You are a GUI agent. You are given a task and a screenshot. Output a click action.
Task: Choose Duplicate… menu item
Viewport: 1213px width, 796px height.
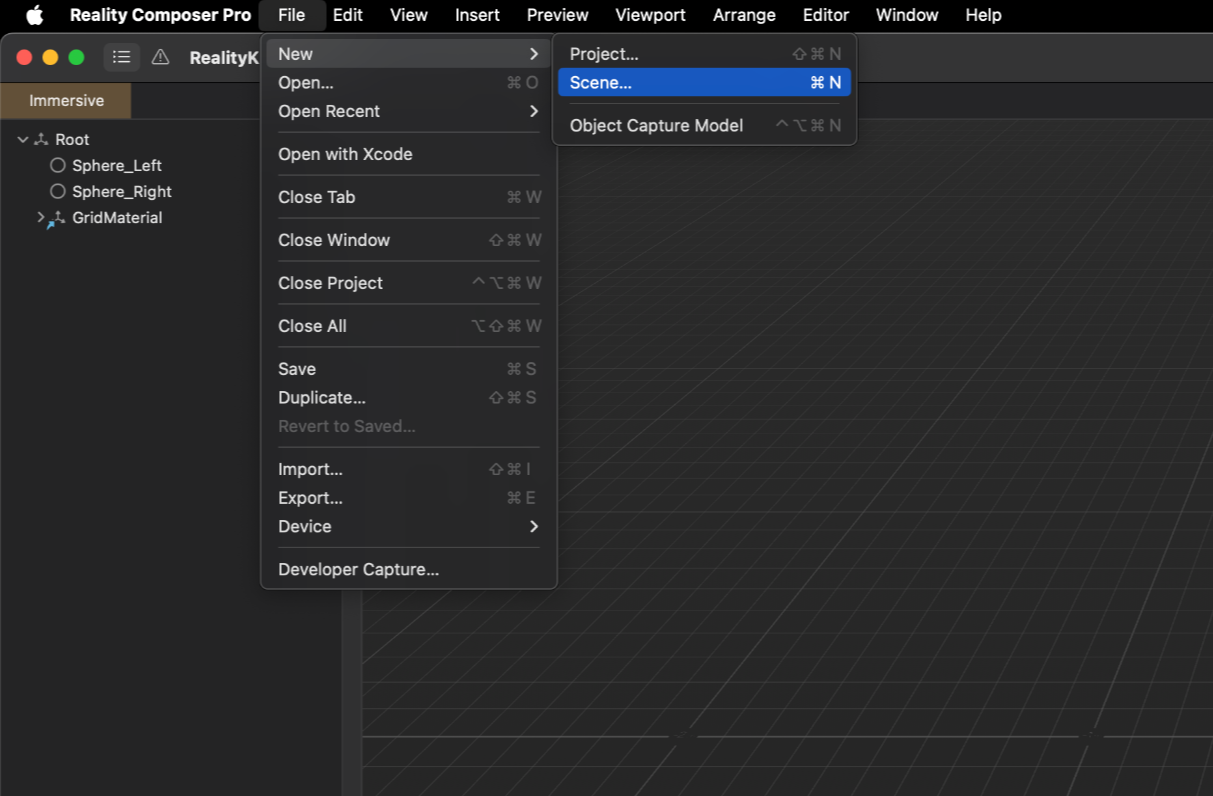tap(409, 398)
